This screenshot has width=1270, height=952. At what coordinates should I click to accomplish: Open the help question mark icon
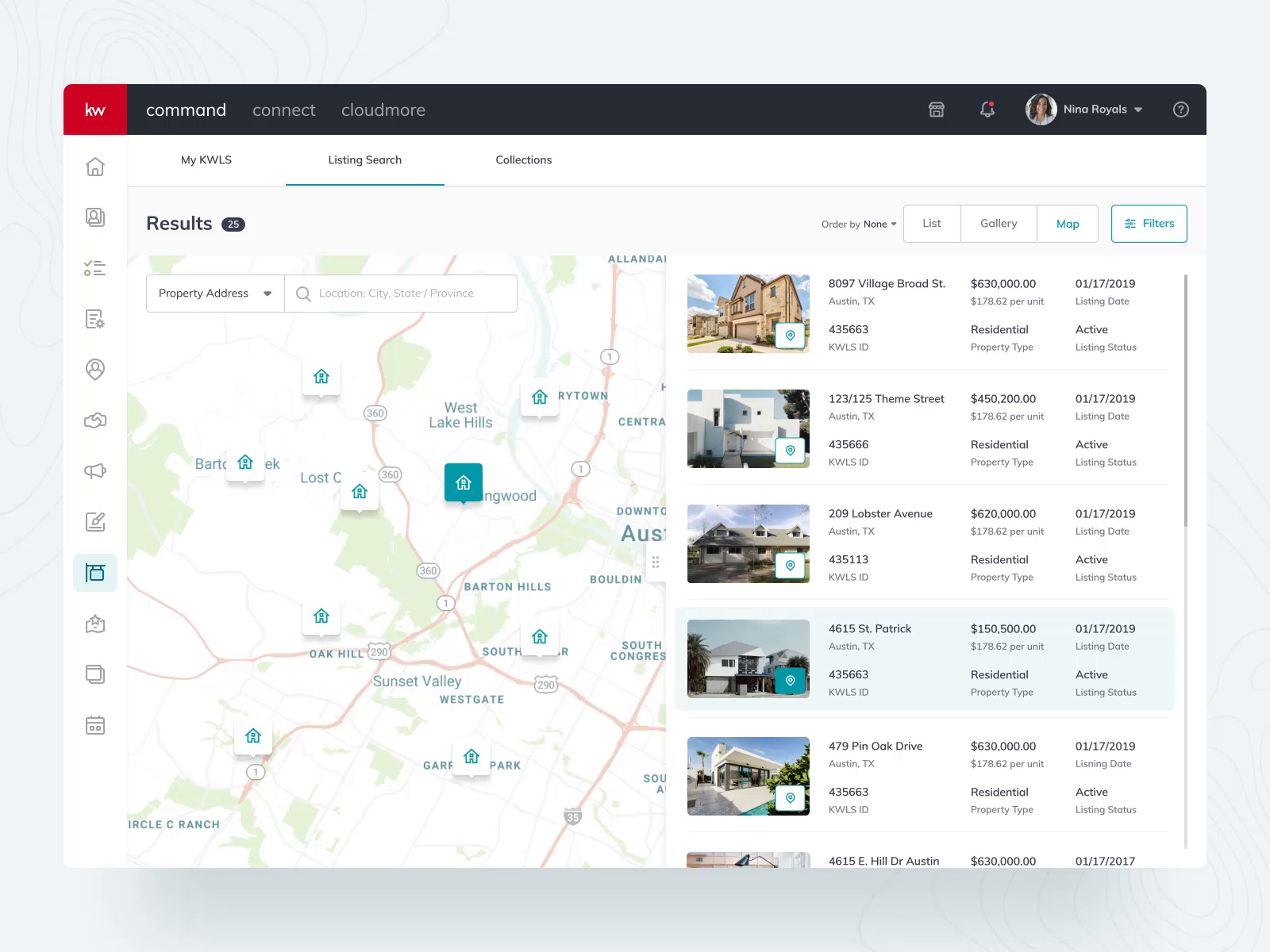click(x=1180, y=109)
